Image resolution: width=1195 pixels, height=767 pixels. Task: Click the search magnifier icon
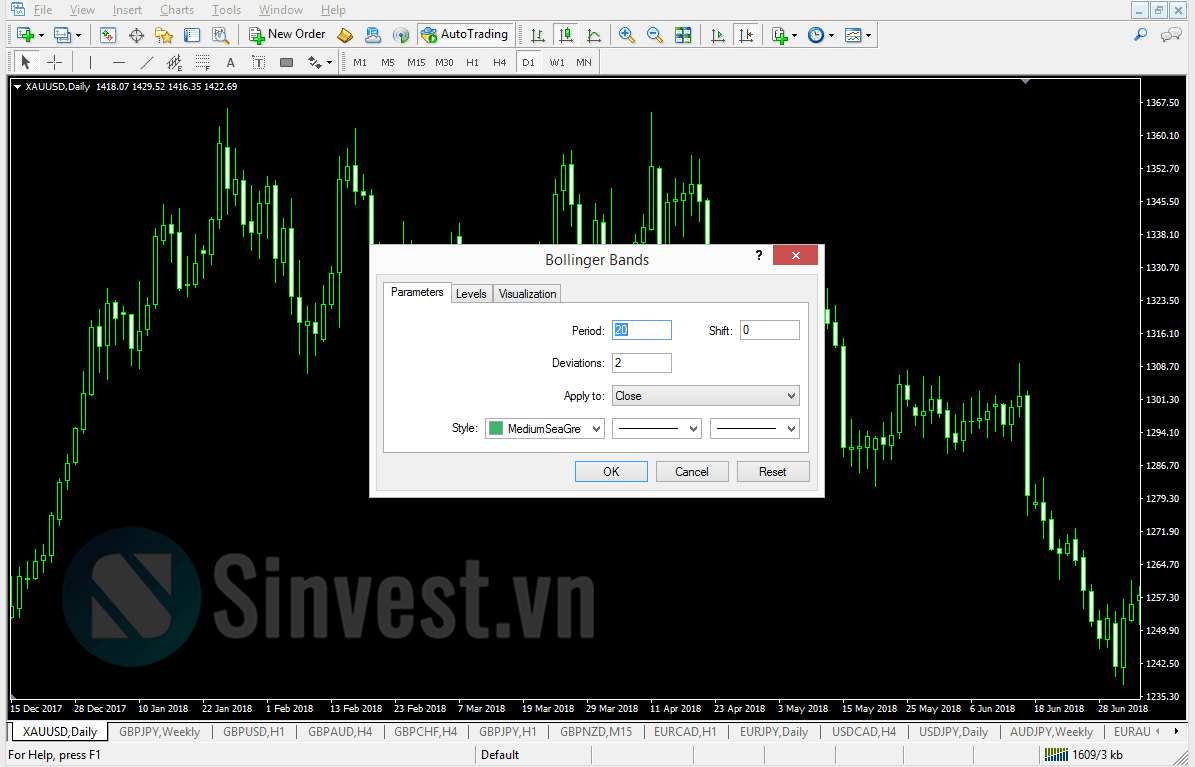coord(1140,35)
